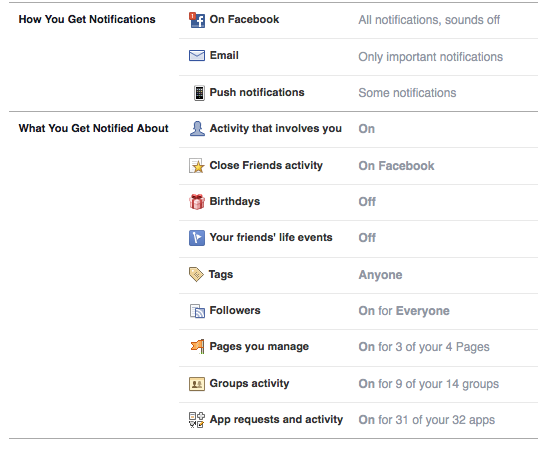Click the friends' life events flag icon
The height and width of the screenshot is (451, 538).
[x=197, y=238]
